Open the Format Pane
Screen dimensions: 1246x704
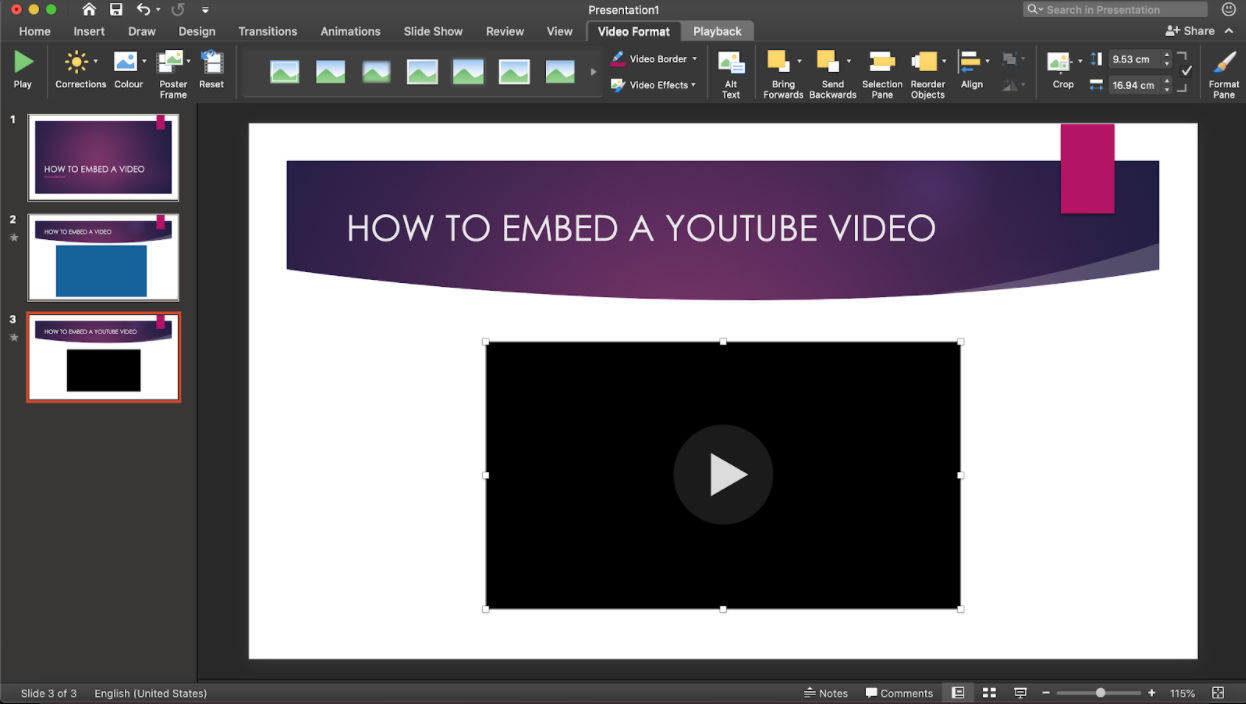point(1223,73)
